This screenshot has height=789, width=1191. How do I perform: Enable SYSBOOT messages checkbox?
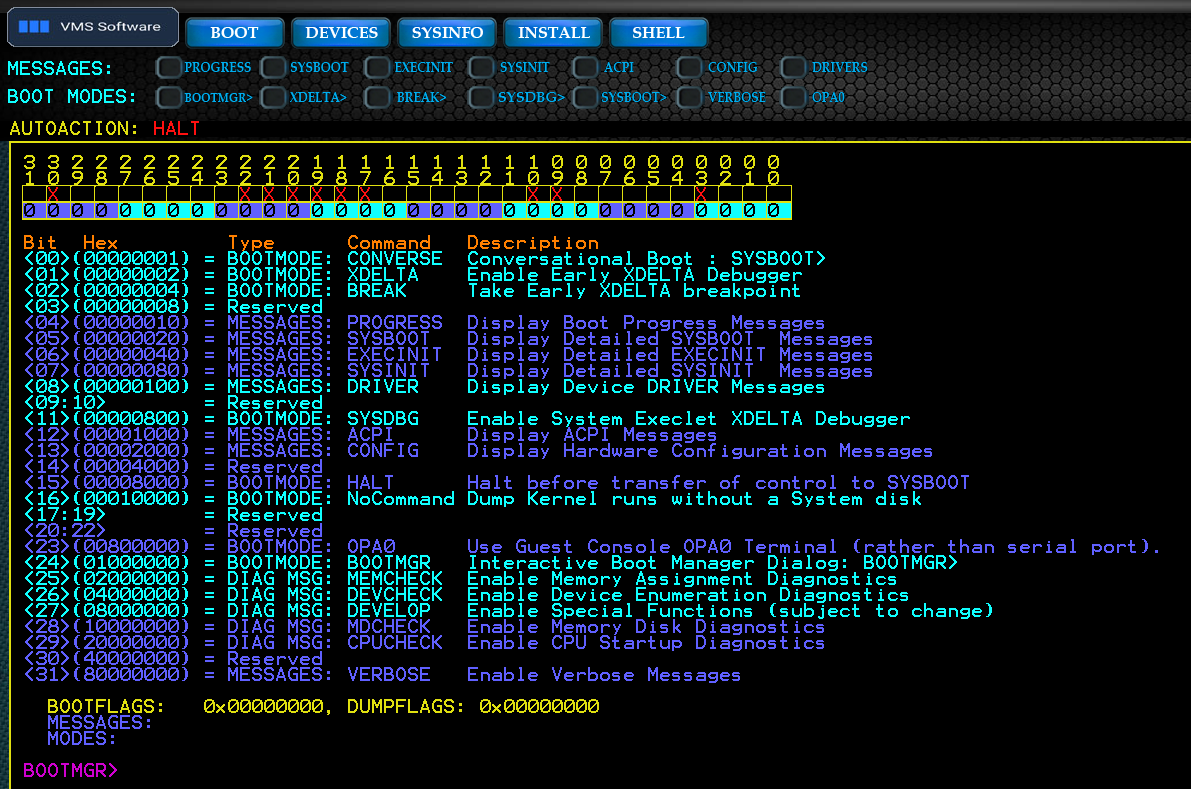273,68
